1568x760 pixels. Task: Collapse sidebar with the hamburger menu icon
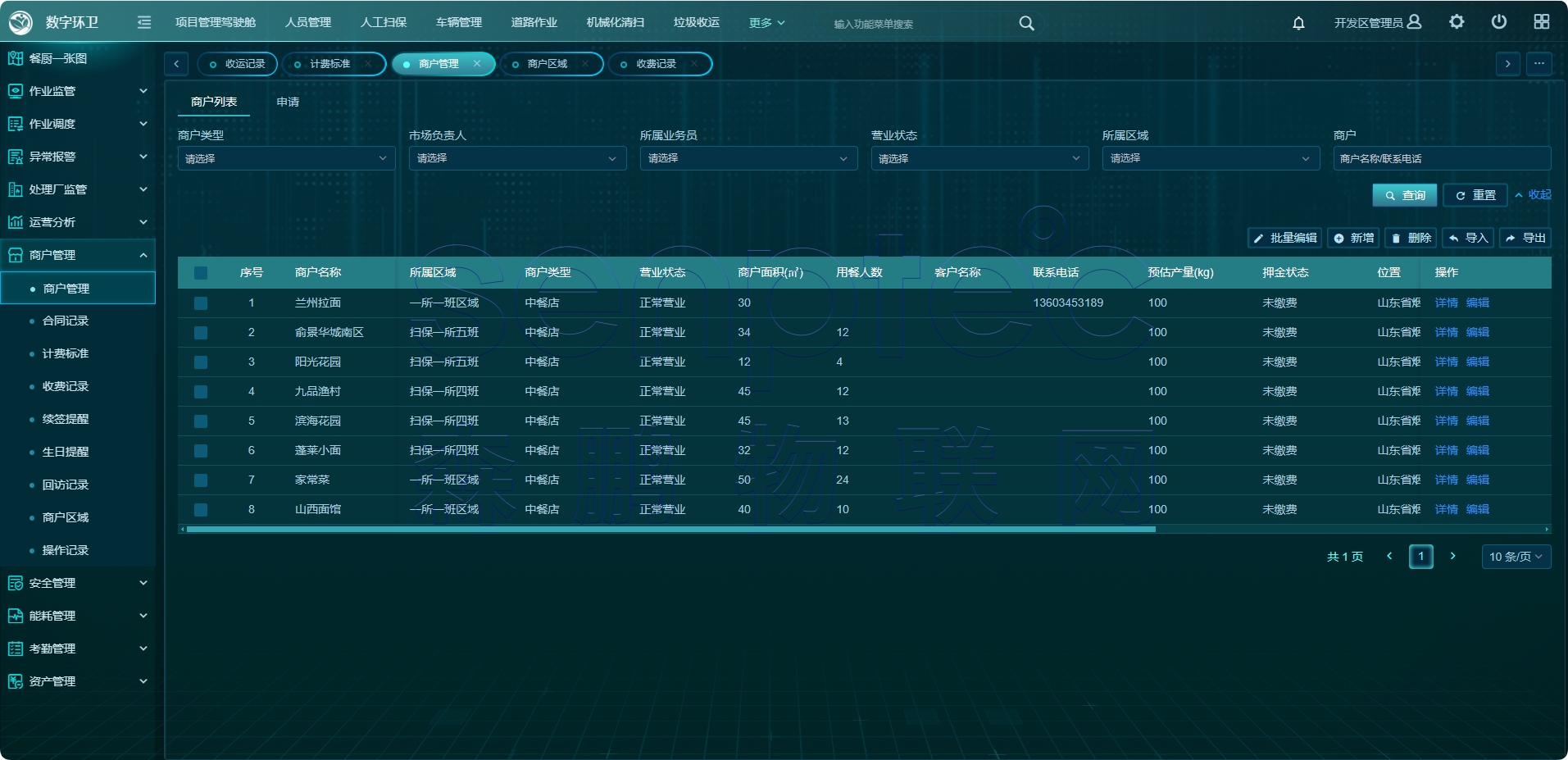144,22
